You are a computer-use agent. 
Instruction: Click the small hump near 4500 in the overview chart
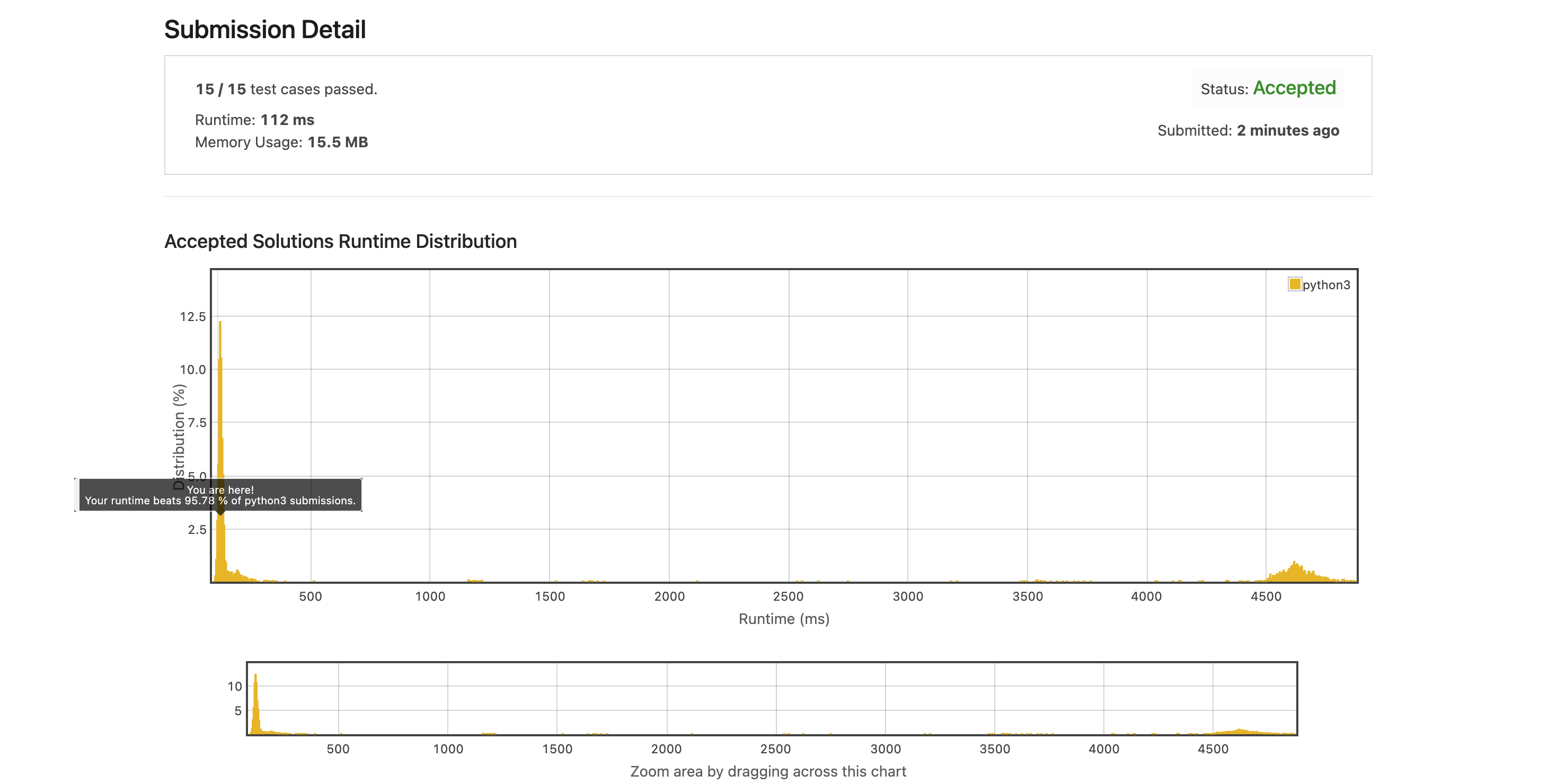(x=1239, y=731)
